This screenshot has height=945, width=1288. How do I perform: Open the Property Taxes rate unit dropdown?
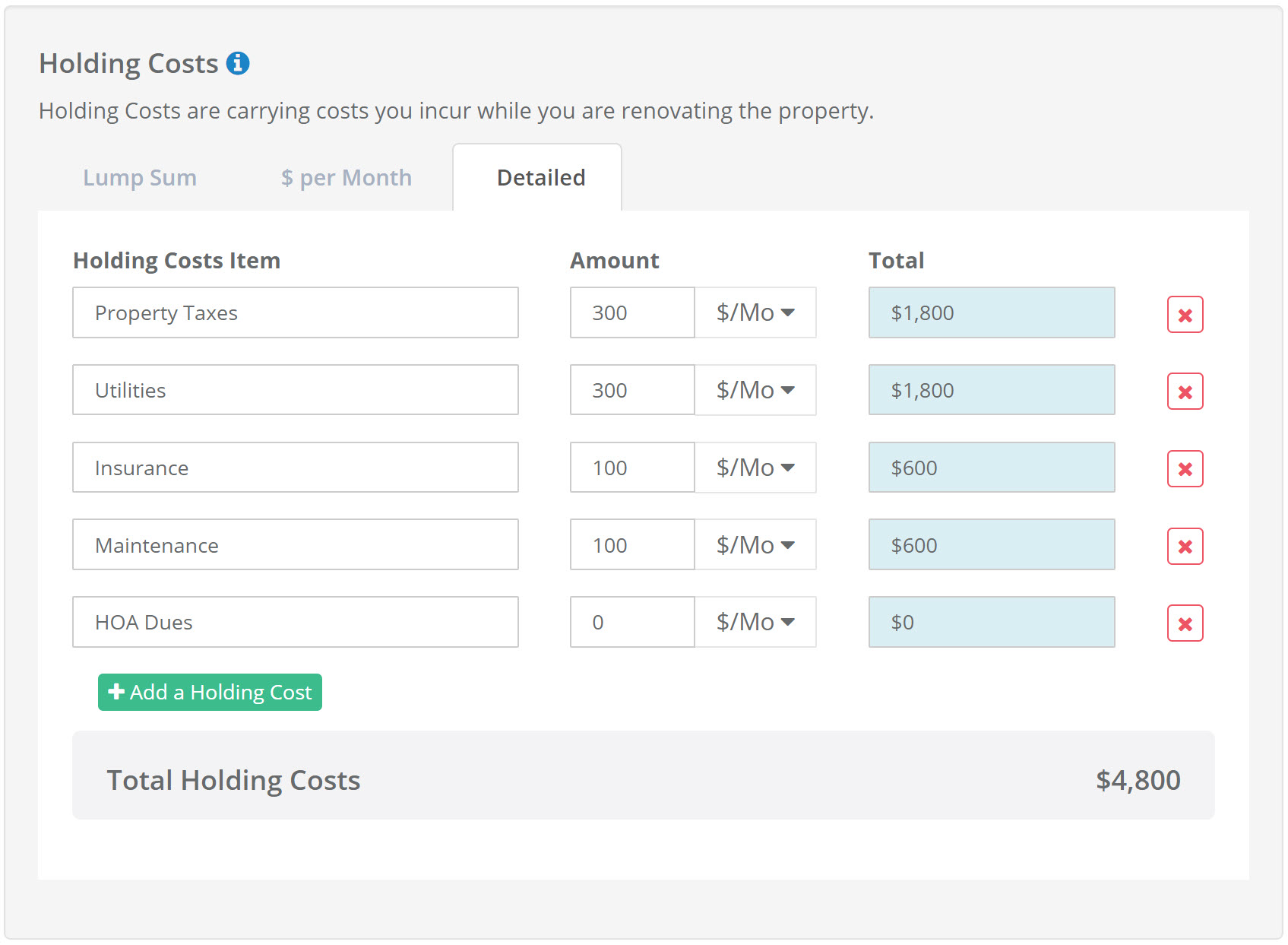755,312
